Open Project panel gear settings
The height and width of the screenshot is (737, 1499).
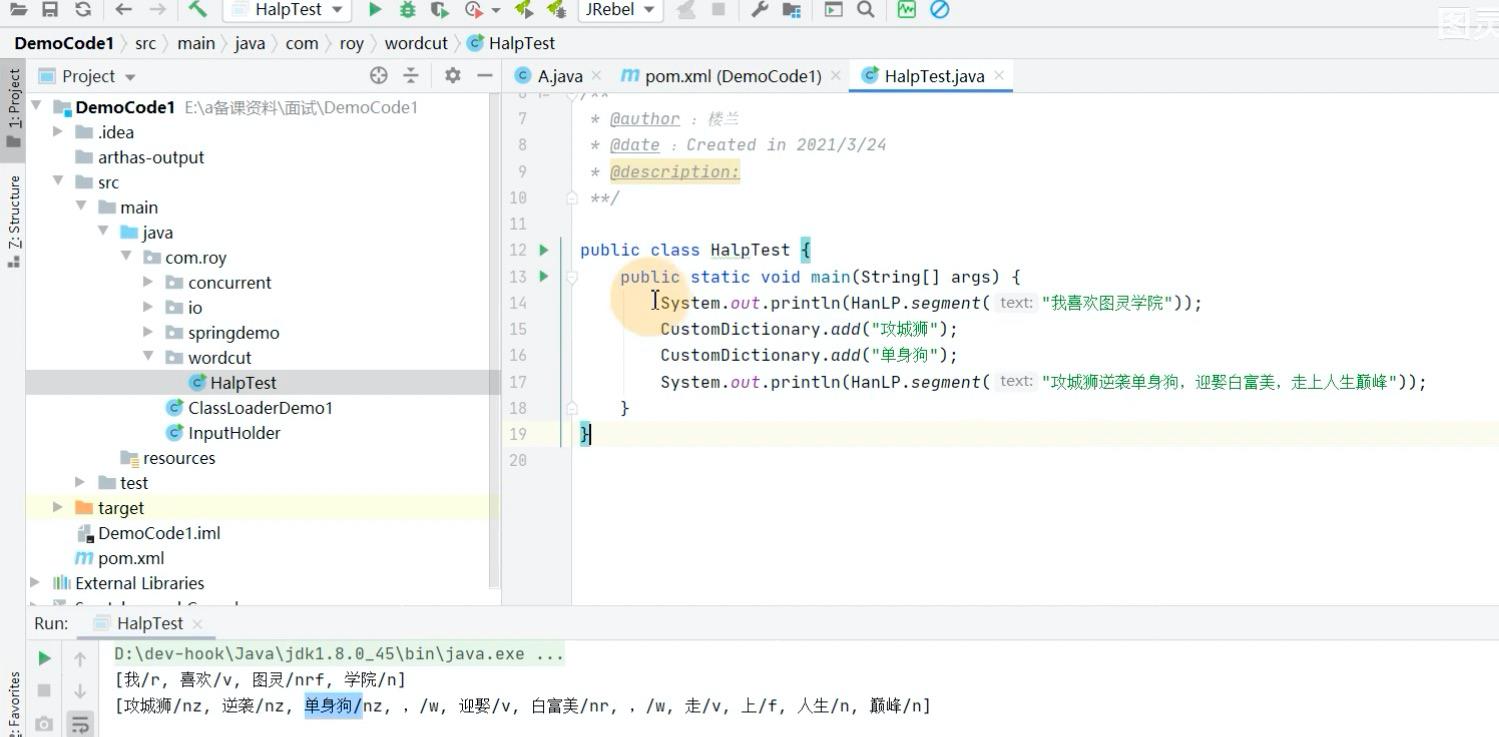tap(452, 76)
